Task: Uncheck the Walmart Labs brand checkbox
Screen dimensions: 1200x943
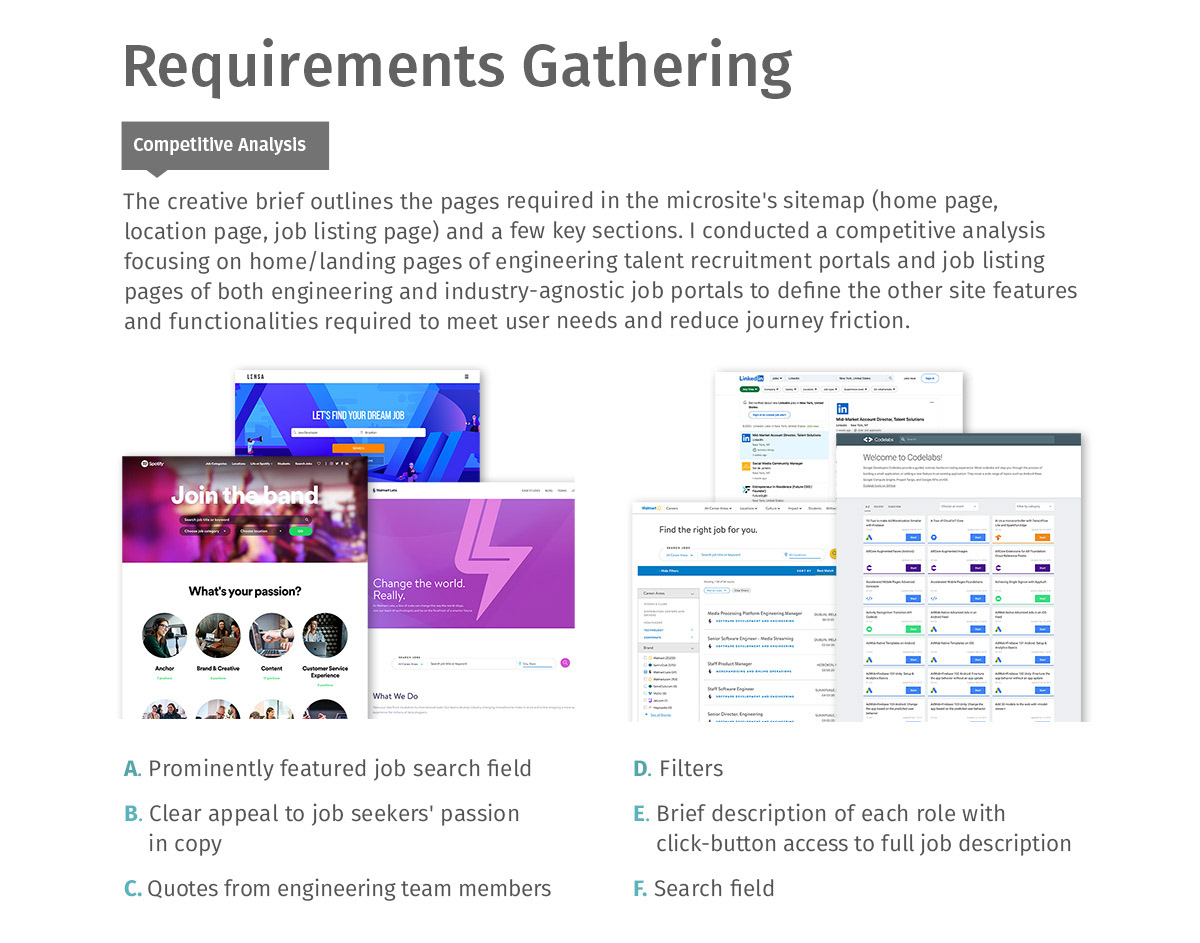Action: (645, 672)
